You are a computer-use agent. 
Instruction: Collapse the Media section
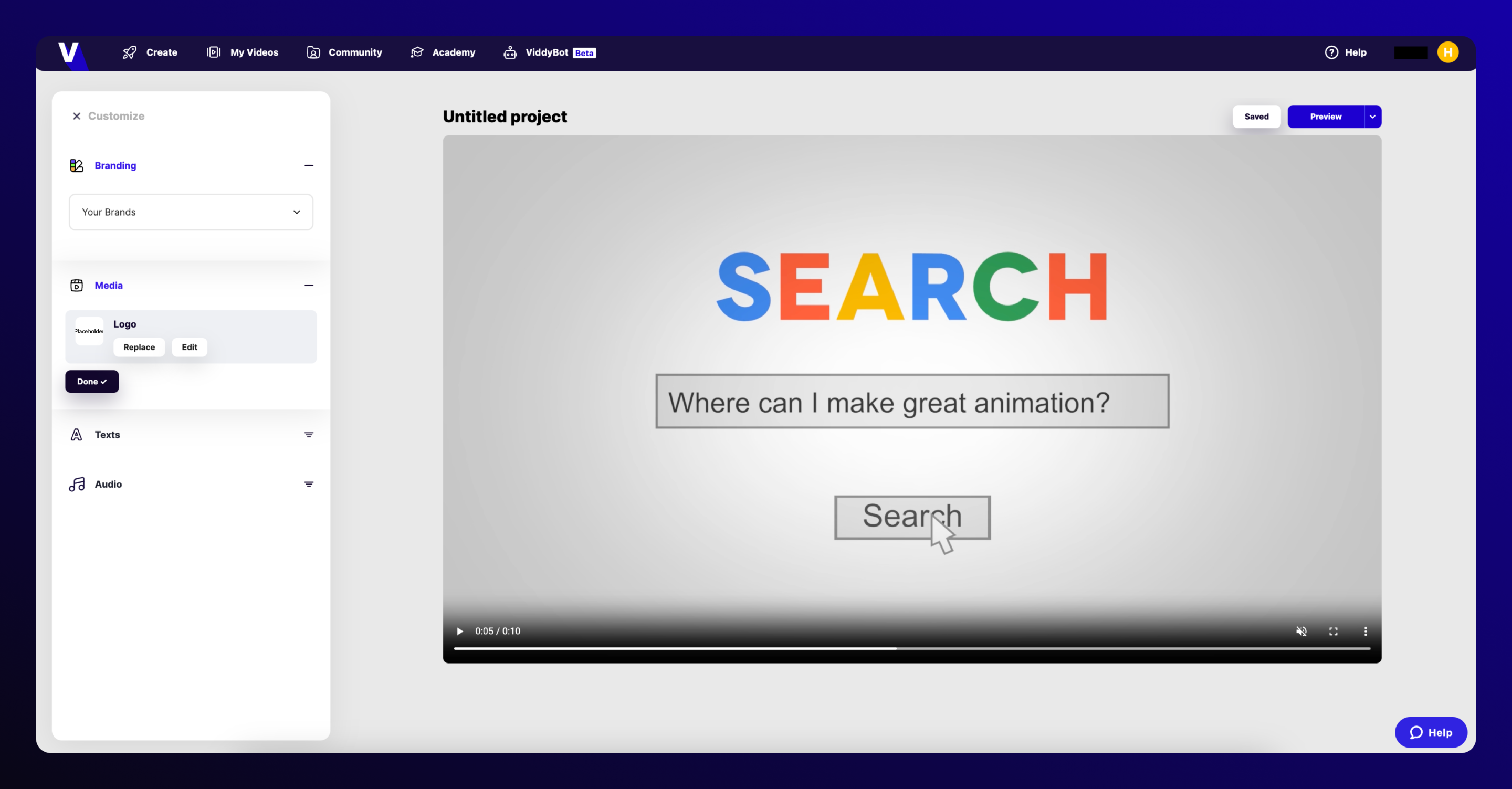point(309,285)
